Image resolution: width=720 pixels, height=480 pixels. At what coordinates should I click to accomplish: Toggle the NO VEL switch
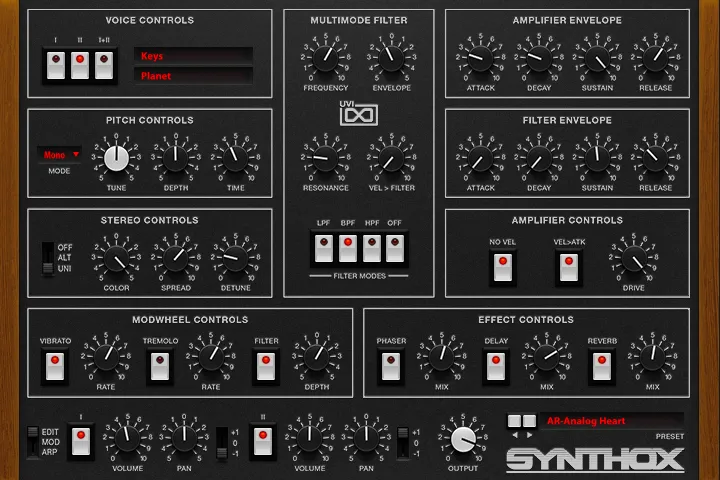pyautogui.click(x=502, y=267)
